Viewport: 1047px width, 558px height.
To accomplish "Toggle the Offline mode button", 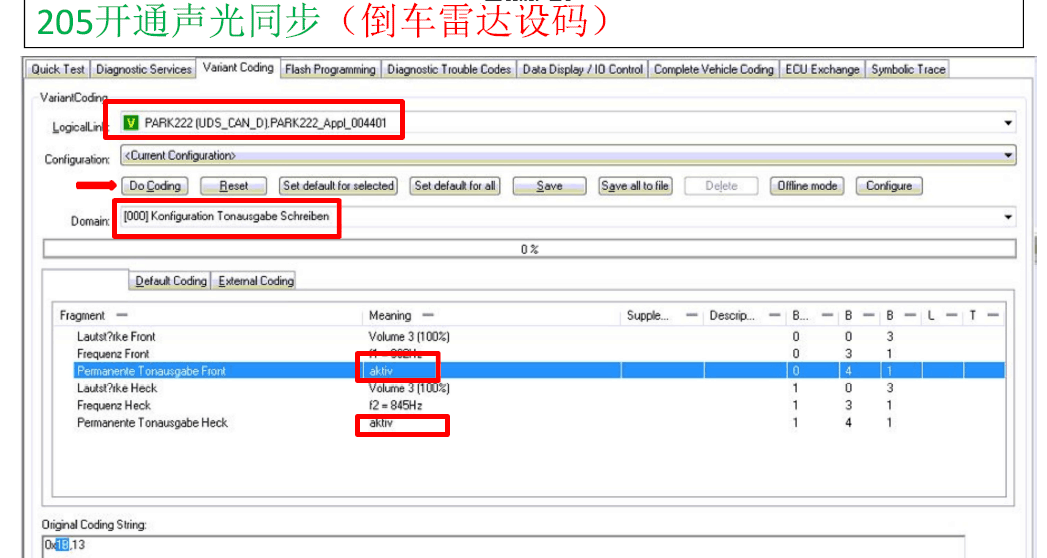I will [807, 186].
